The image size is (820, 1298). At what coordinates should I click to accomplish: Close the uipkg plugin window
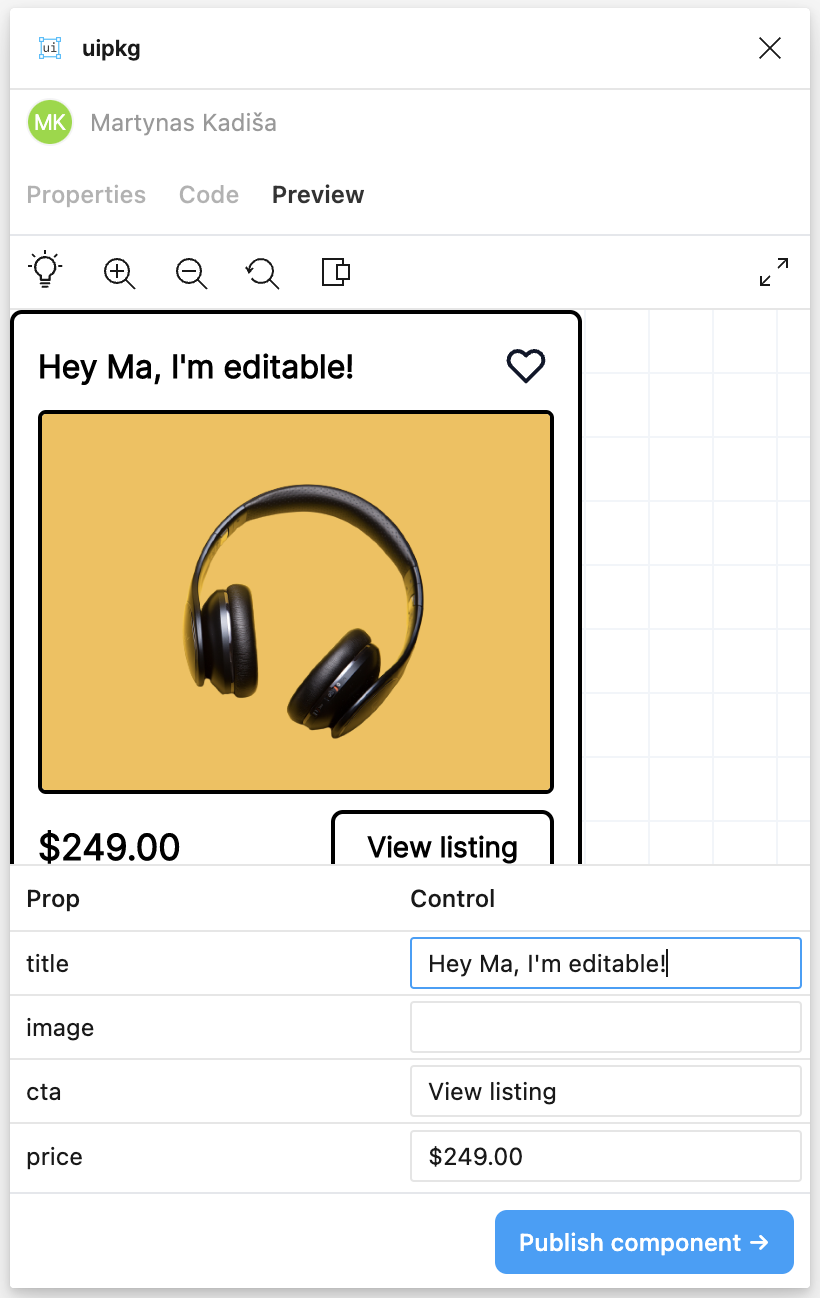770,48
